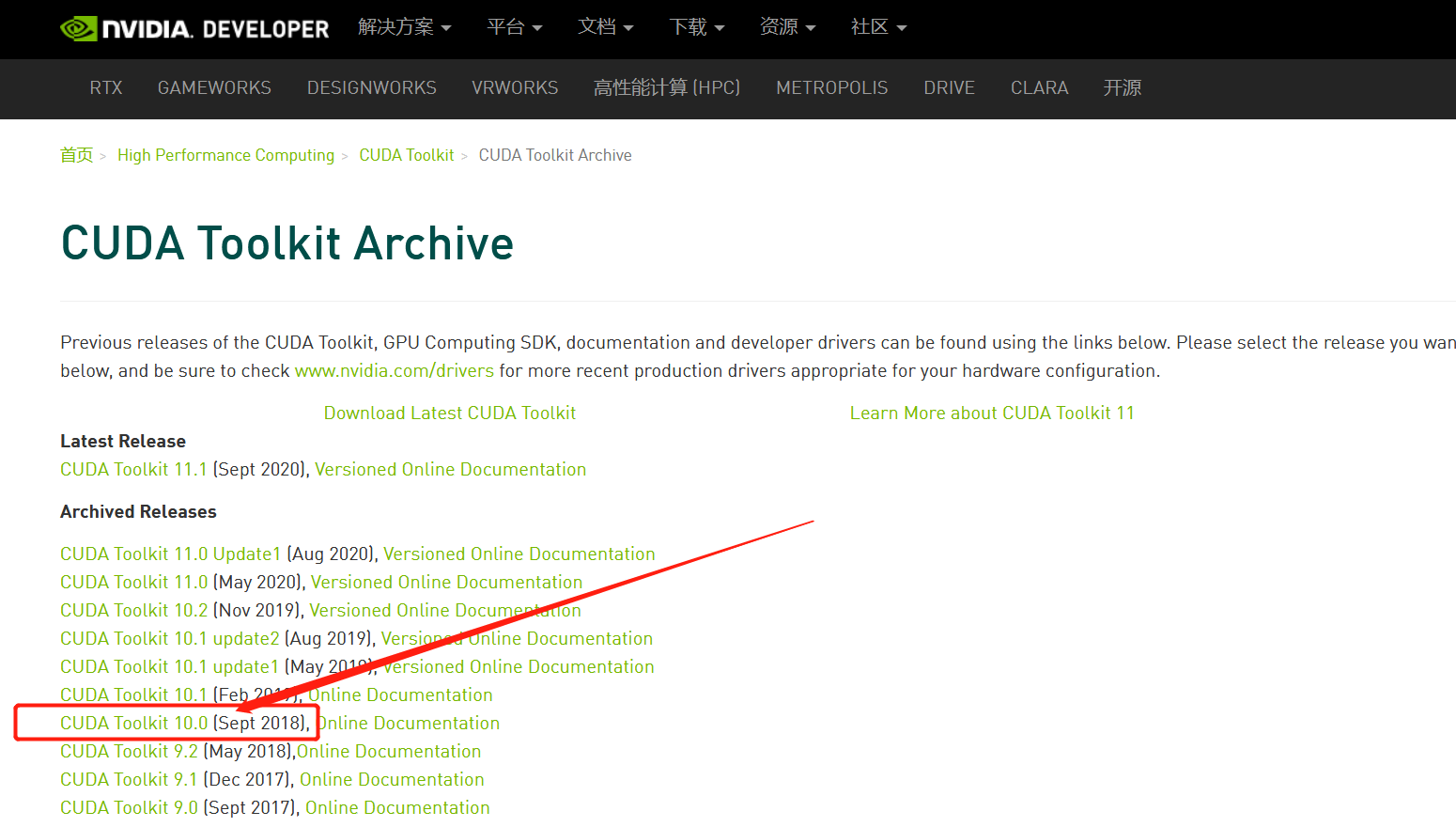This screenshot has height=827, width=1456.
Task: Open CUDA Toolkit 10.1 update2 link
Action: (x=170, y=638)
